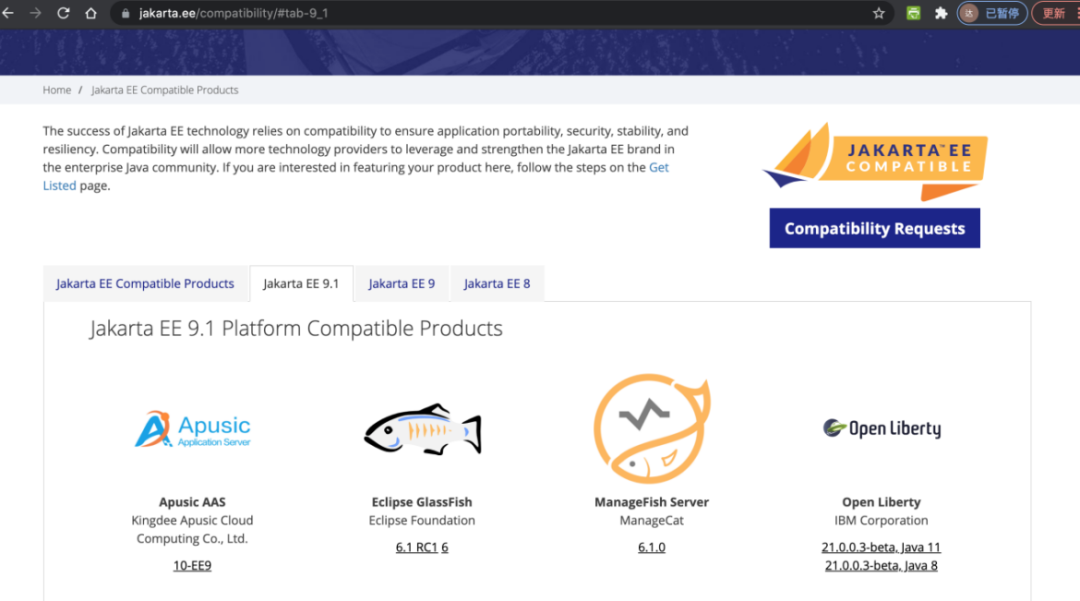
Task: Open the Jakarta EE 8 tab
Action: click(497, 284)
